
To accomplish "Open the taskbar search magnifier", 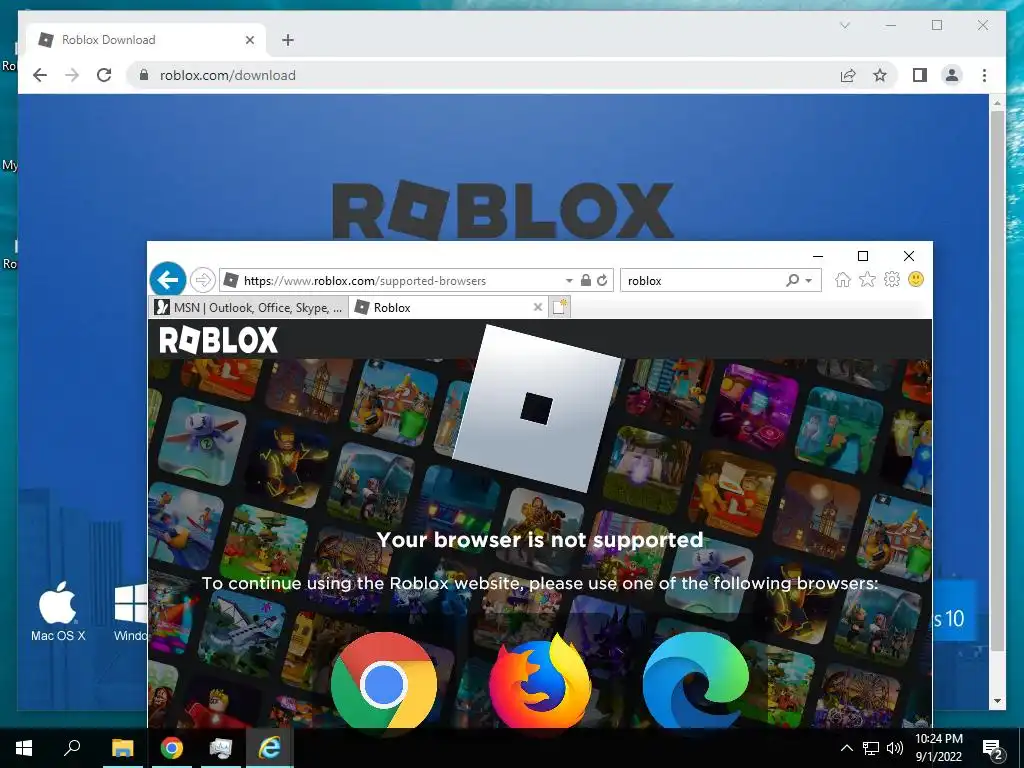I will point(72,748).
